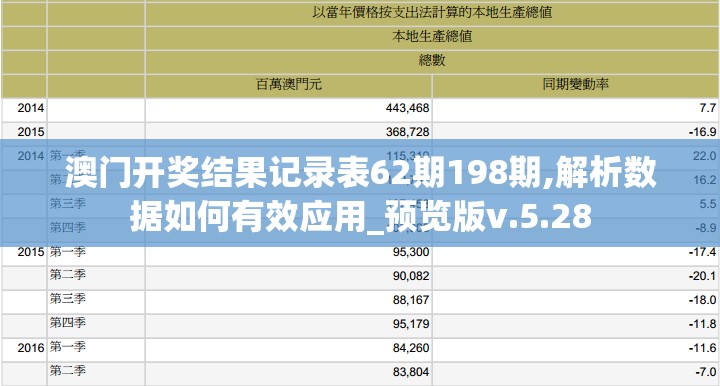Click 第二季 in the 83,804 row
720x386 pixels.
point(68,371)
